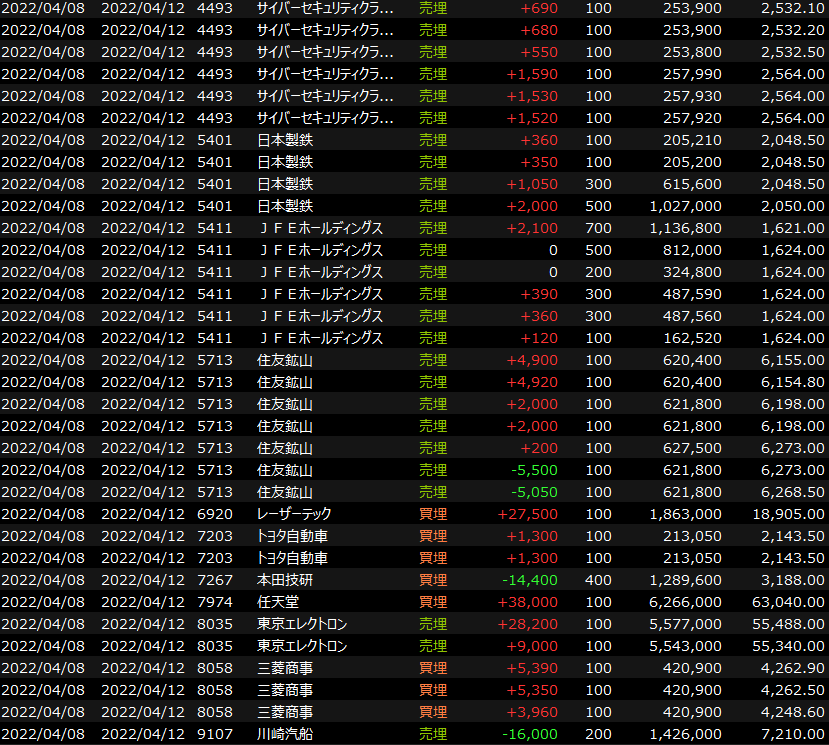The image size is (829, 745).
Task: Select the 18,905.00 price cell
Action: coord(788,514)
